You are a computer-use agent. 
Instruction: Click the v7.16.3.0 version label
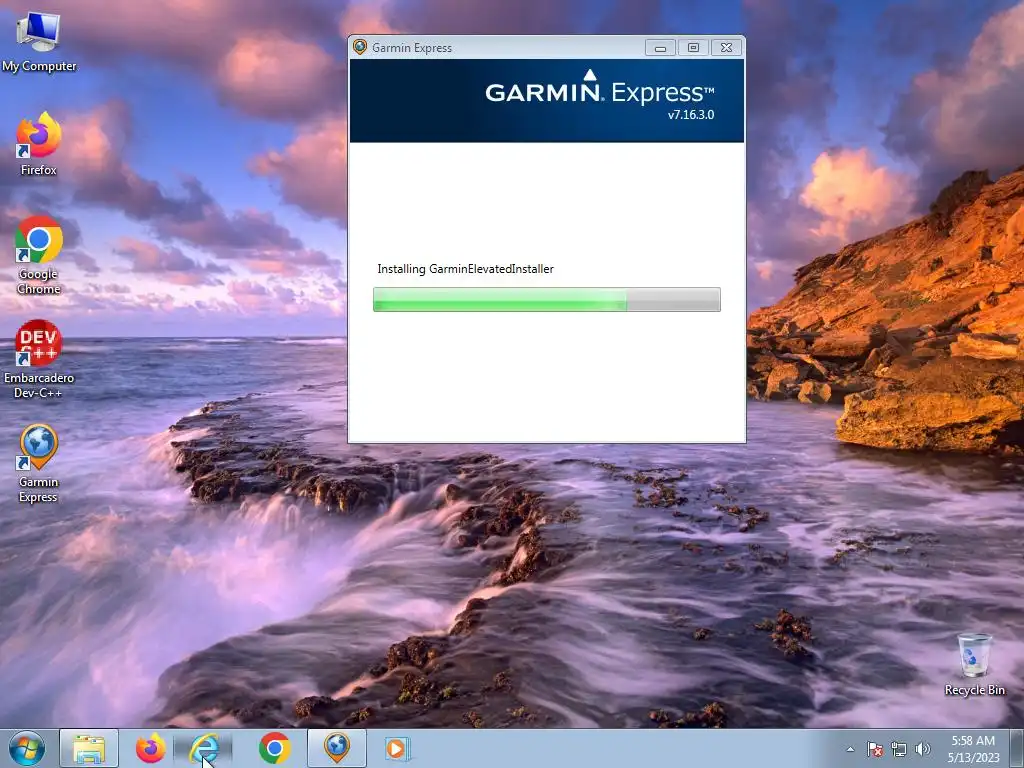(691, 115)
